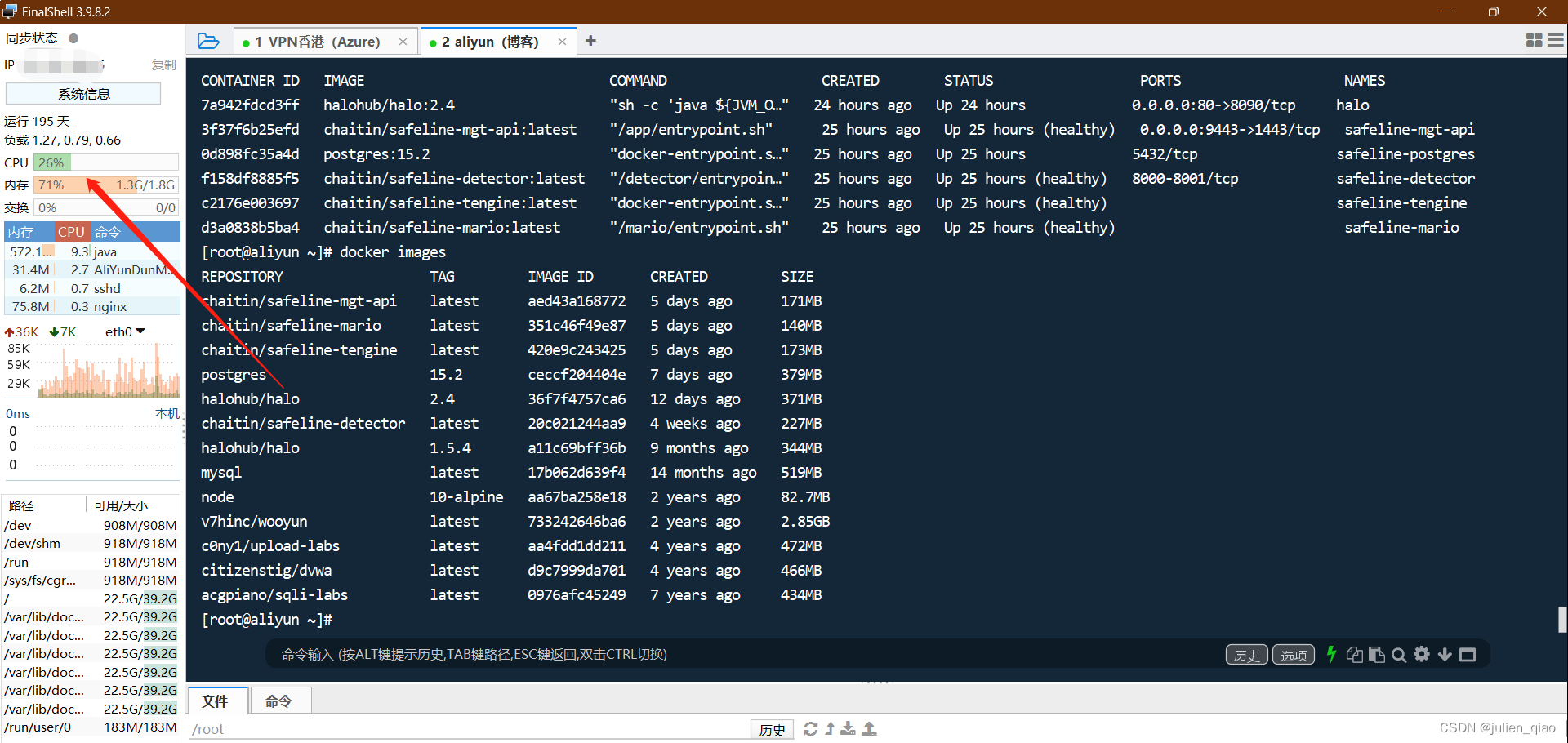
Task: Toggle terminal fullscreen window icon
Action: pos(1468,655)
